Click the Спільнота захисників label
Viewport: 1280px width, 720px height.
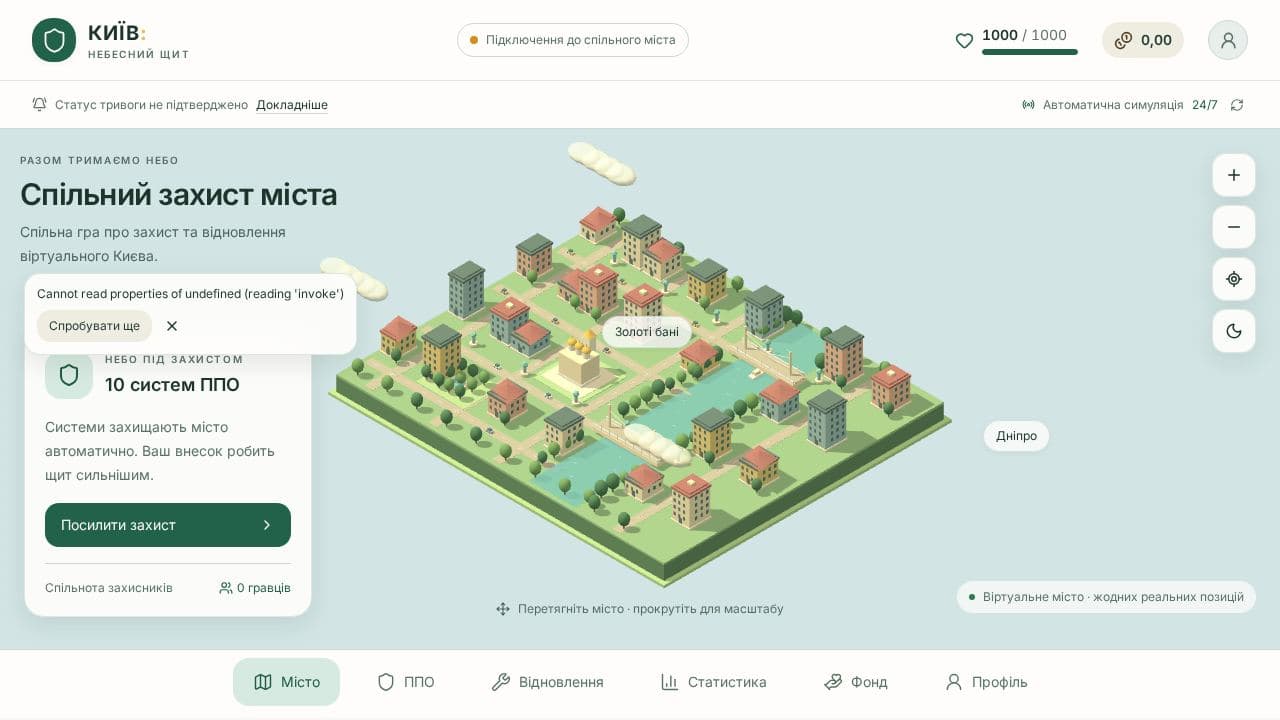(109, 588)
